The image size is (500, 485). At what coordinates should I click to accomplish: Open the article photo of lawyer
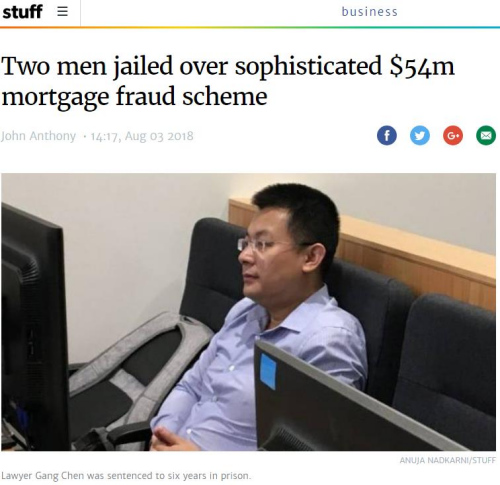coord(248,312)
